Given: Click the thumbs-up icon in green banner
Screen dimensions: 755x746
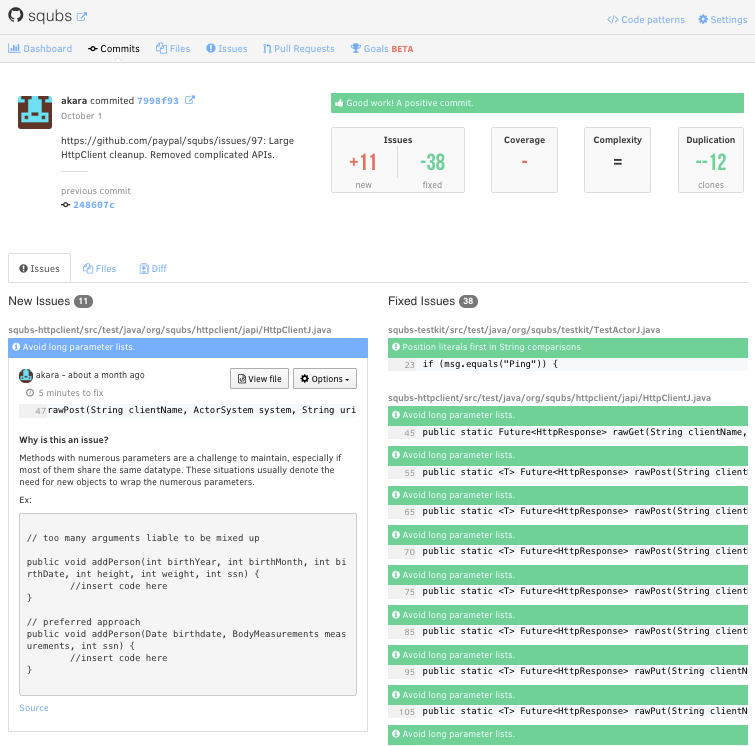Looking at the screenshot, I should 339,103.
